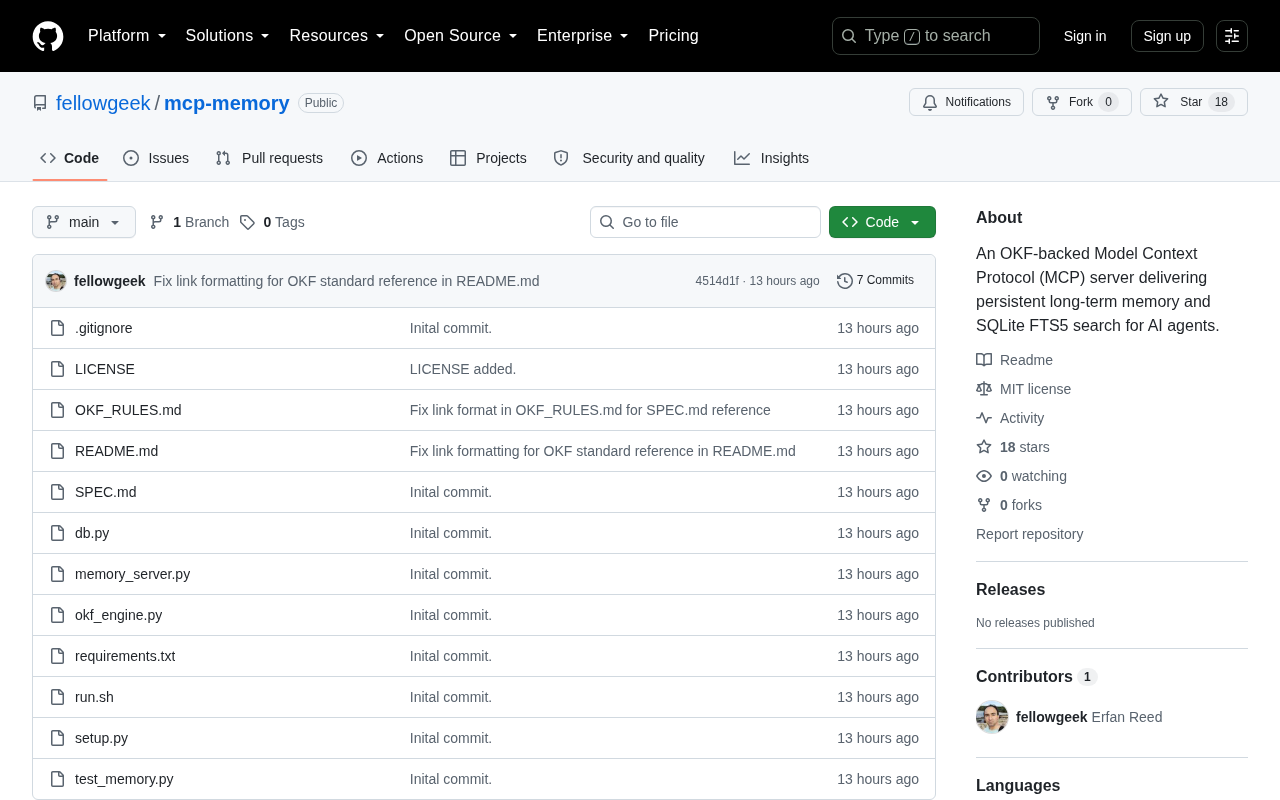Open 'Fix link format in OKF_RULES.md' commit message
This screenshot has width=1280, height=800.
(x=590, y=410)
